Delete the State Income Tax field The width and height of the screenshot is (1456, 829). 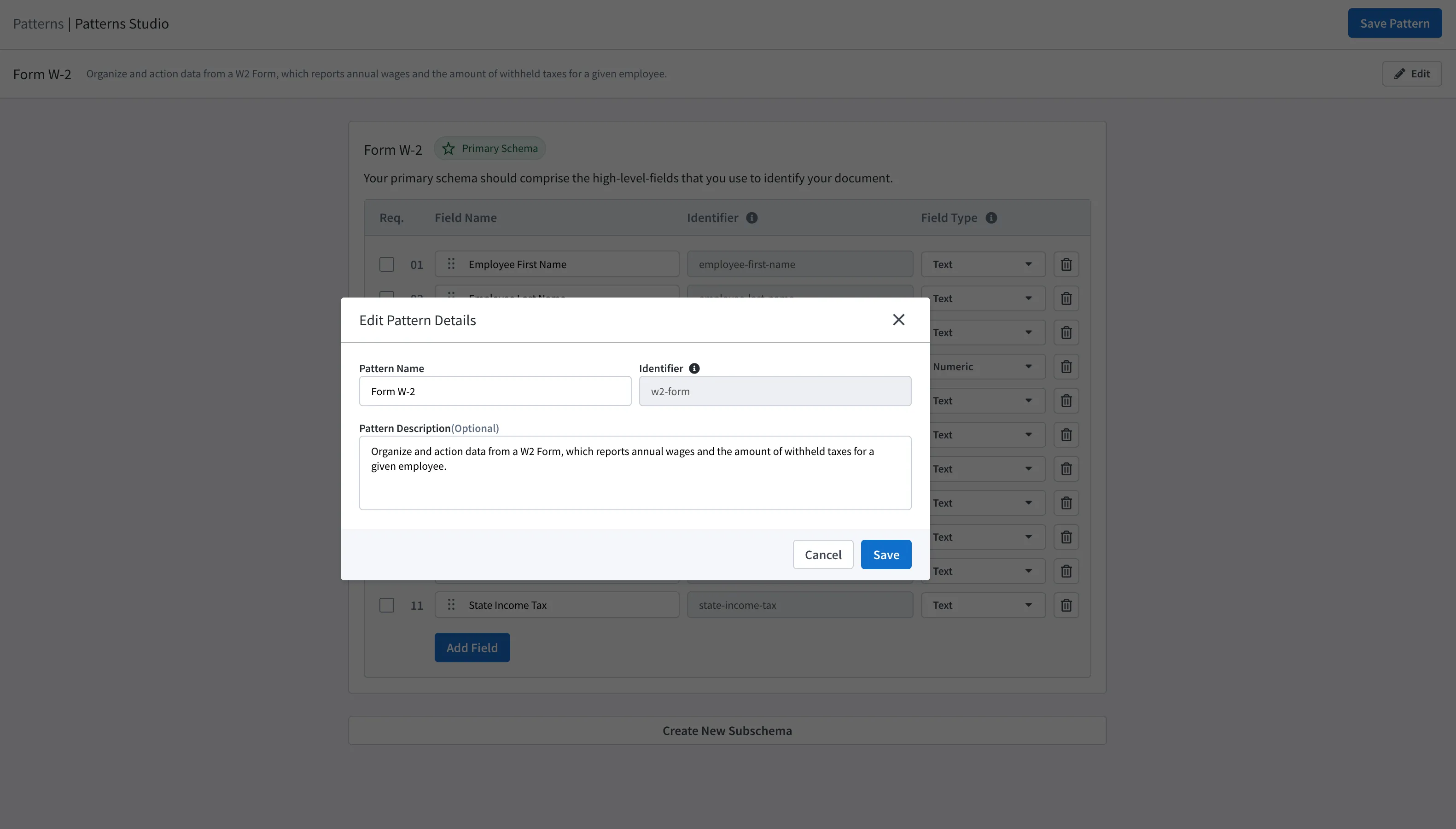tap(1066, 605)
